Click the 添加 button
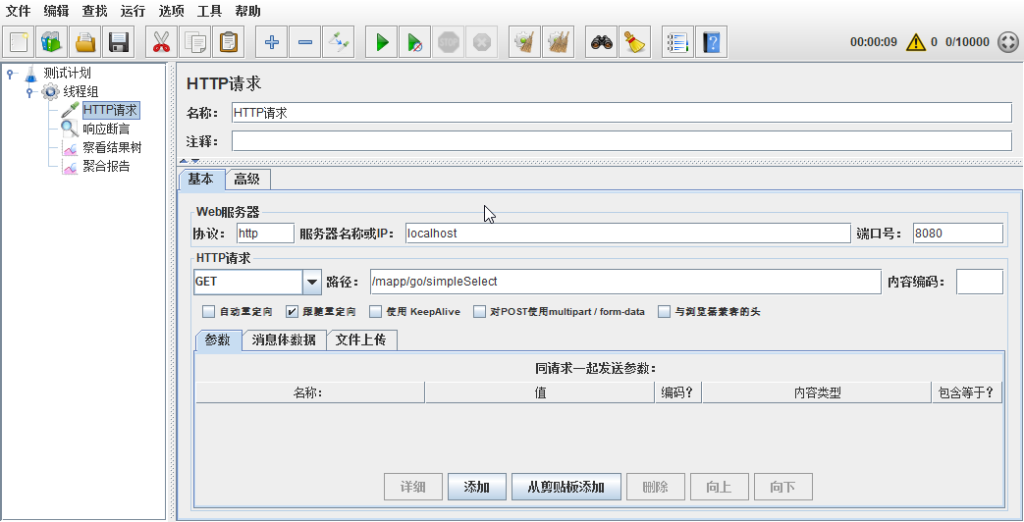Viewport: 1024px width, 522px height. click(477, 487)
